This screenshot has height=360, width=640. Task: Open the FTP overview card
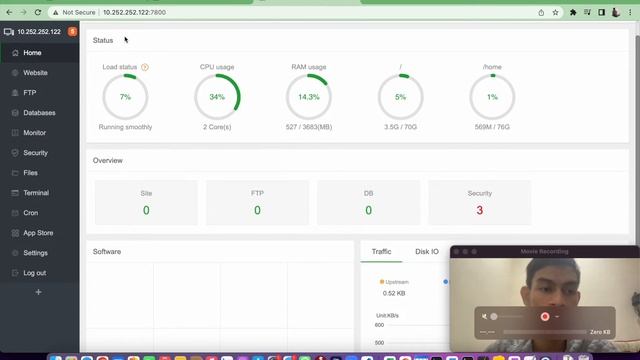tap(257, 202)
